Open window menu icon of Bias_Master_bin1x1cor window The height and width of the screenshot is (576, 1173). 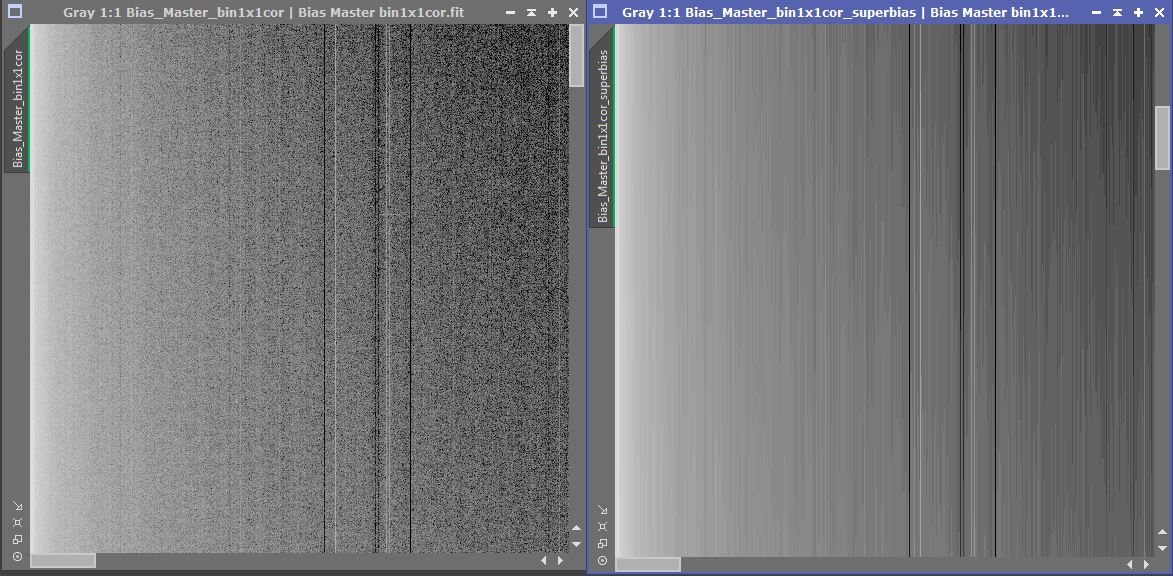[x=14, y=12]
